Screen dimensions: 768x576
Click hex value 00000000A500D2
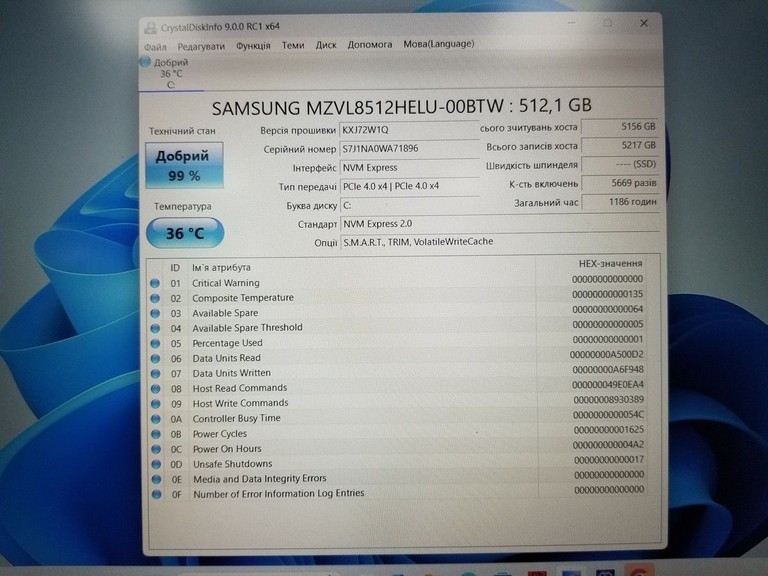tap(607, 355)
